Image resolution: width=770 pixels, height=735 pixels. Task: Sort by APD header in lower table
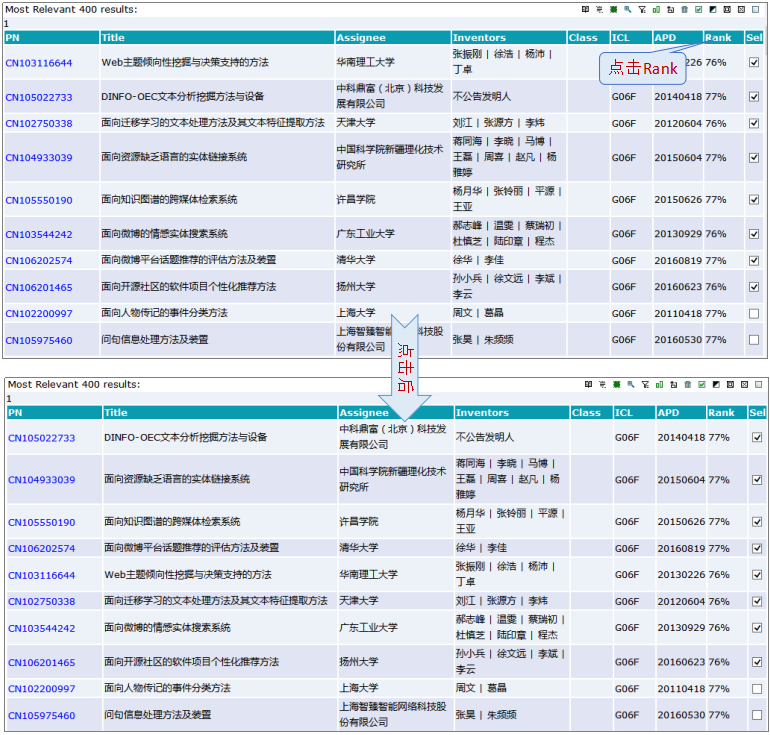click(x=668, y=412)
